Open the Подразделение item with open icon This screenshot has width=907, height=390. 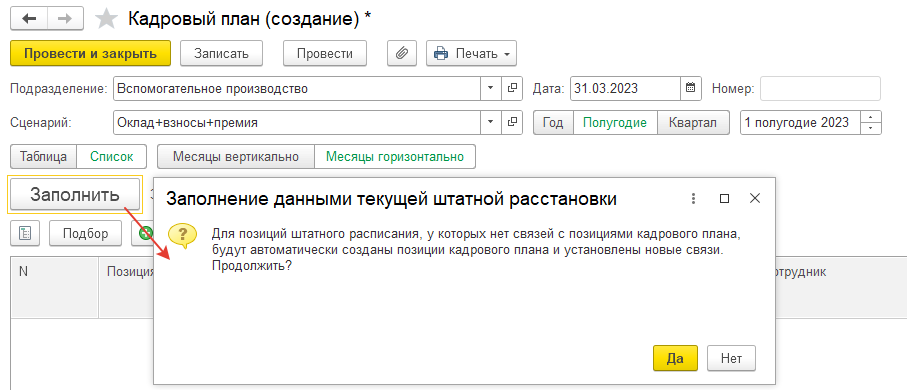tap(512, 89)
